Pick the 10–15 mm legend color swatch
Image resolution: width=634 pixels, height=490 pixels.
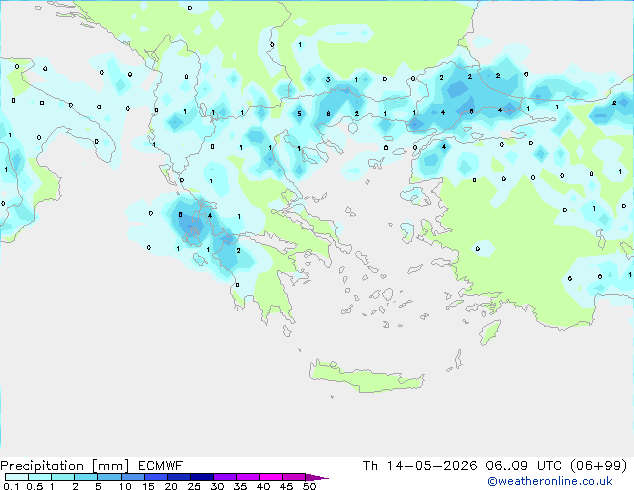click(x=133, y=477)
